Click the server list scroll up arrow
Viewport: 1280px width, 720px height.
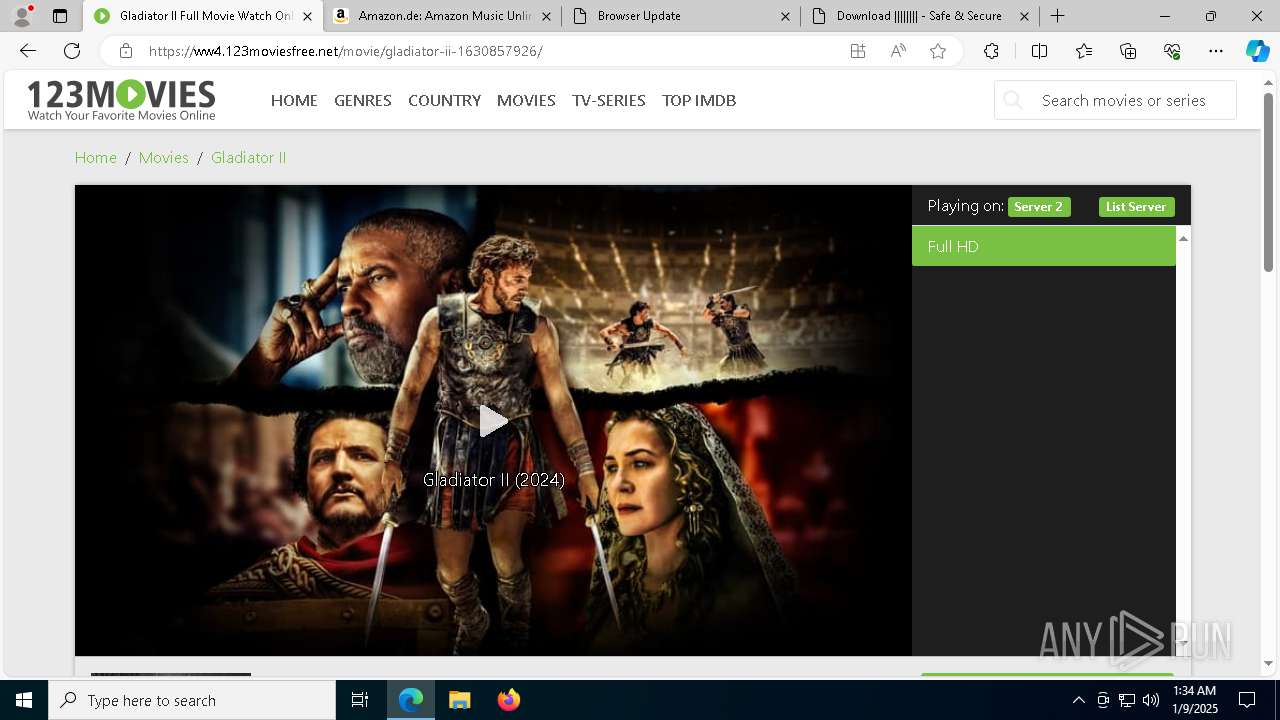pyautogui.click(x=1183, y=238)
